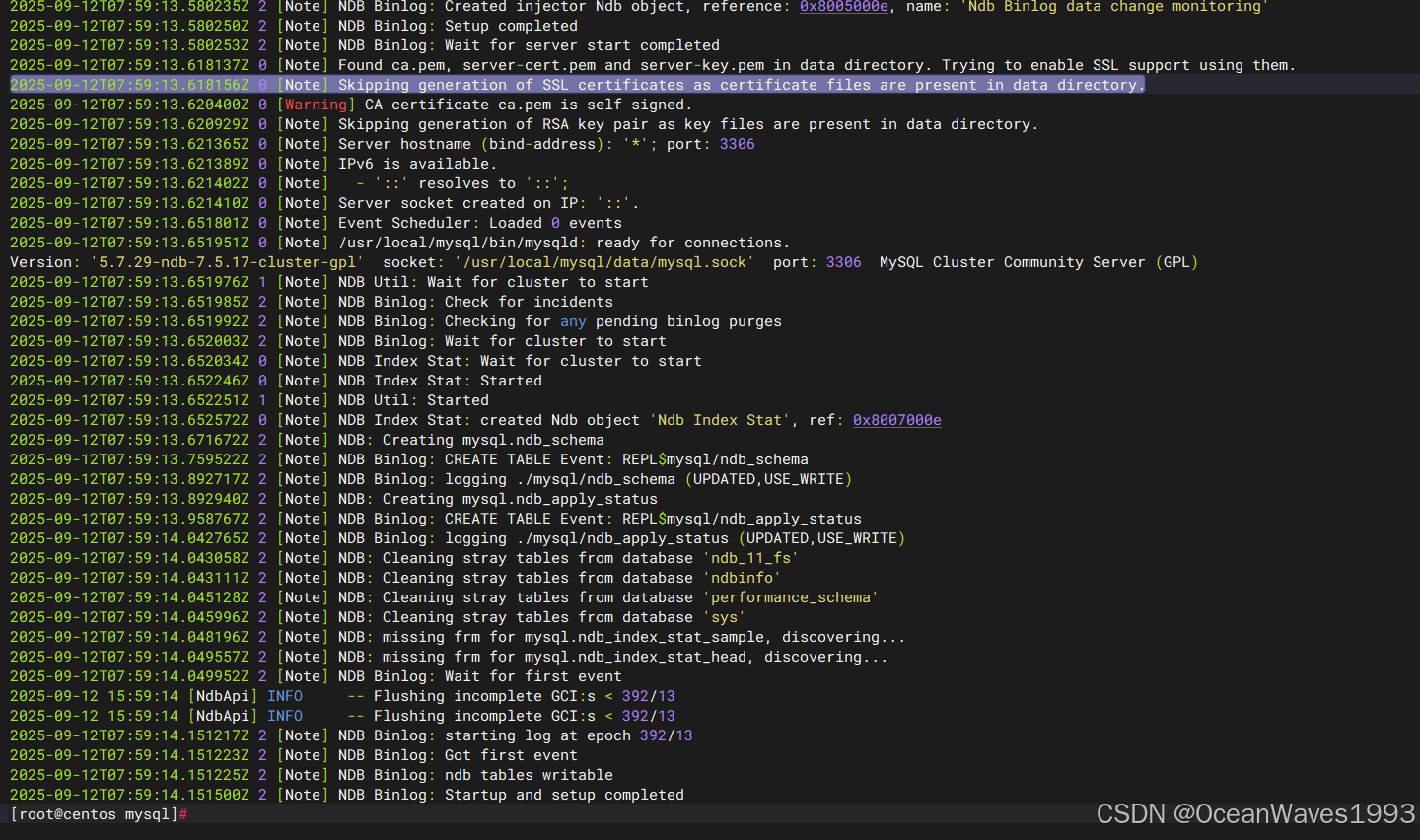Select the highlighted 'Skipping generation of SSL certificates' line
Screen dimensions: 1420x840
click(x=578, y=85)
